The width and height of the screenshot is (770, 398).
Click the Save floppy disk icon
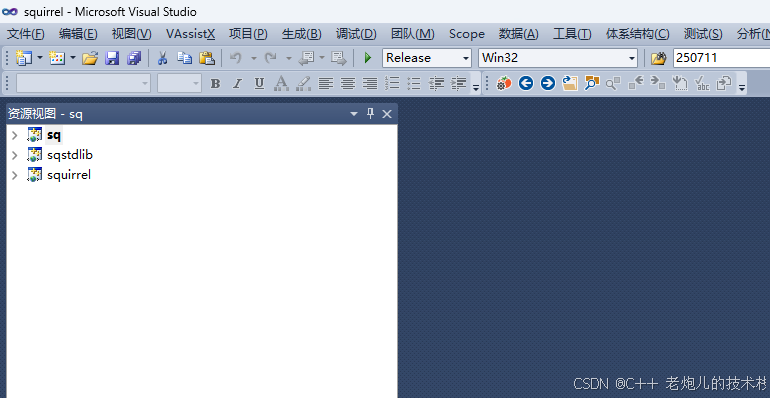[x=112, y=58]
